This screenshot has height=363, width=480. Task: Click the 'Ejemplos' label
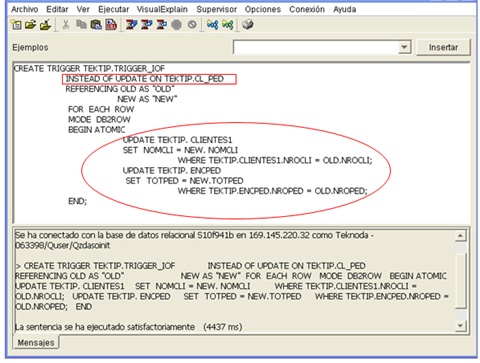coord(30,47)
